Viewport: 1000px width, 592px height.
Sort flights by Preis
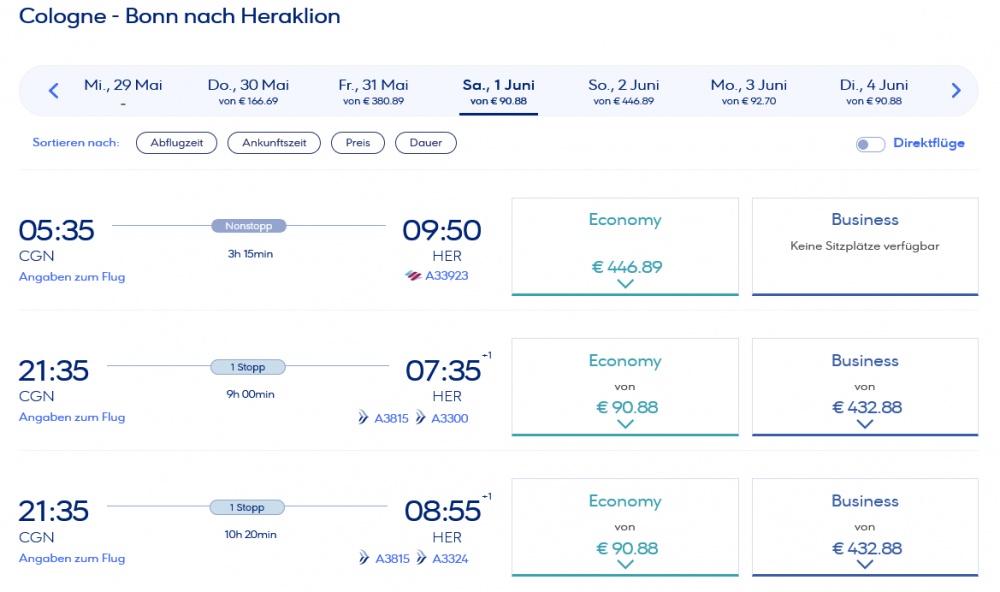coord(358,143)
